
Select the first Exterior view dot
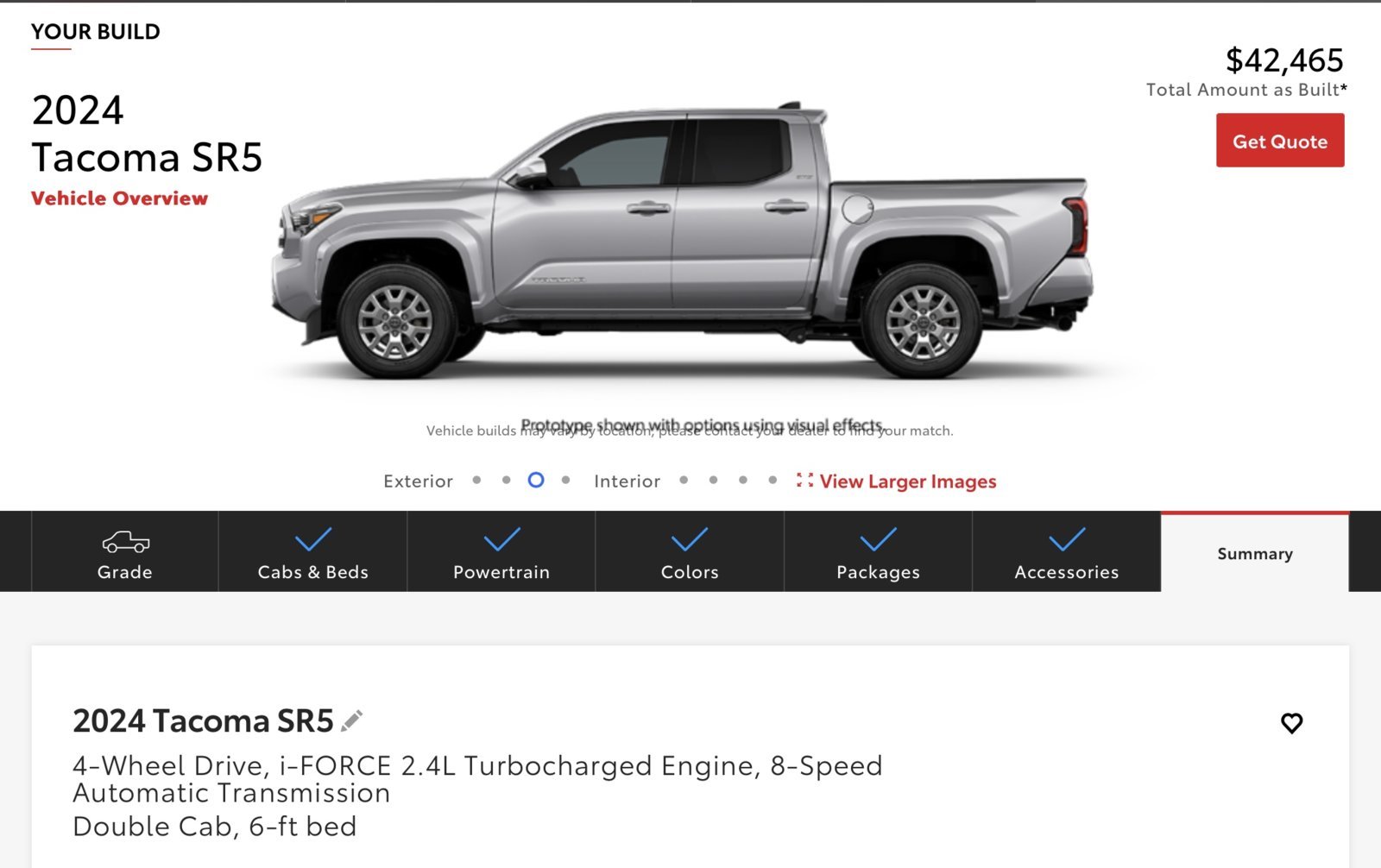point(476,480)
